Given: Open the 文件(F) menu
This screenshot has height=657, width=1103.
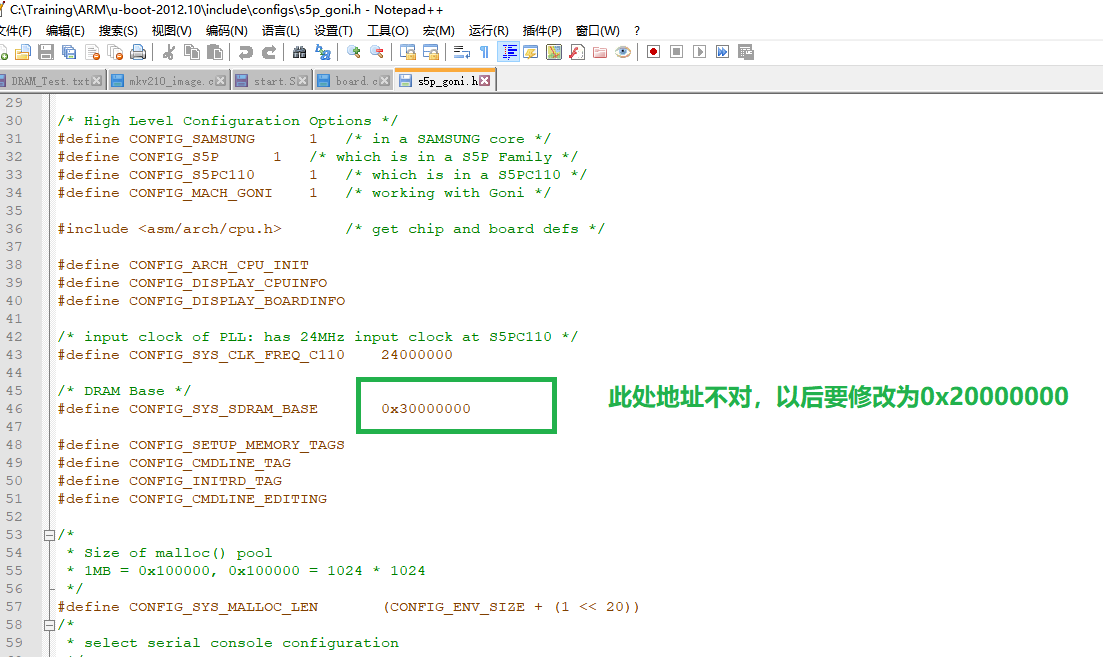Looking at the screenshot, I should (x=15, y=31).
